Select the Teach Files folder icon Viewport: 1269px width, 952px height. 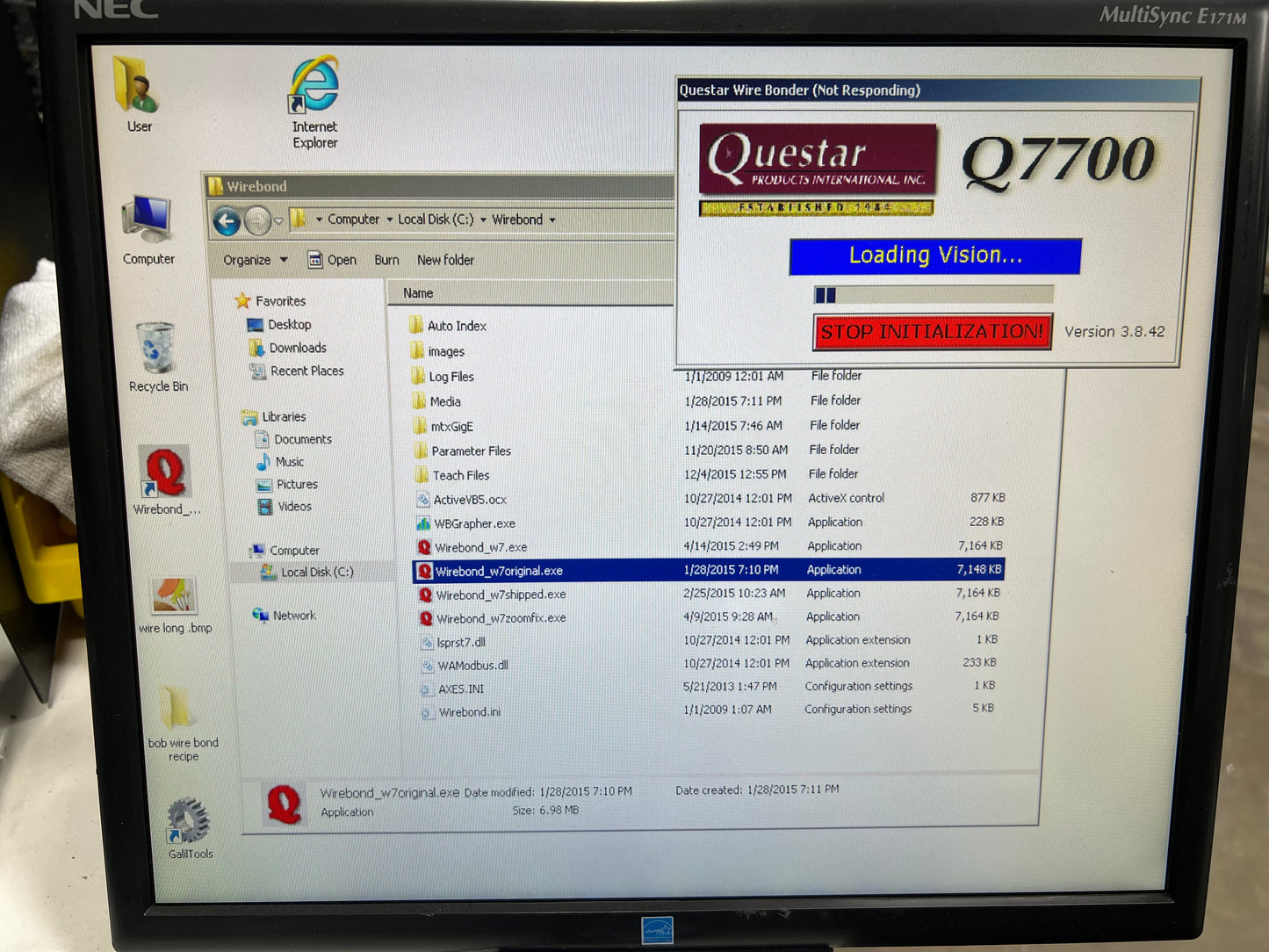tap(422, 475)
